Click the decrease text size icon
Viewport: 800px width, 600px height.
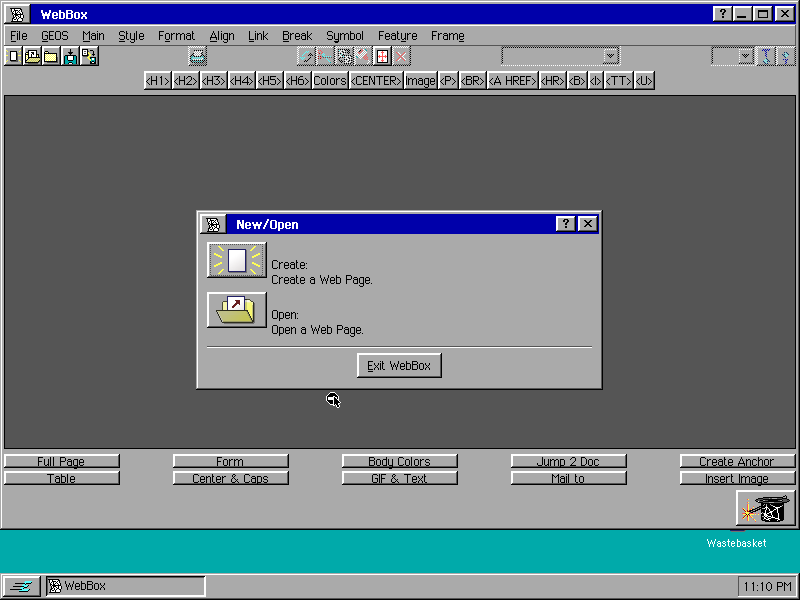[786, 56]
